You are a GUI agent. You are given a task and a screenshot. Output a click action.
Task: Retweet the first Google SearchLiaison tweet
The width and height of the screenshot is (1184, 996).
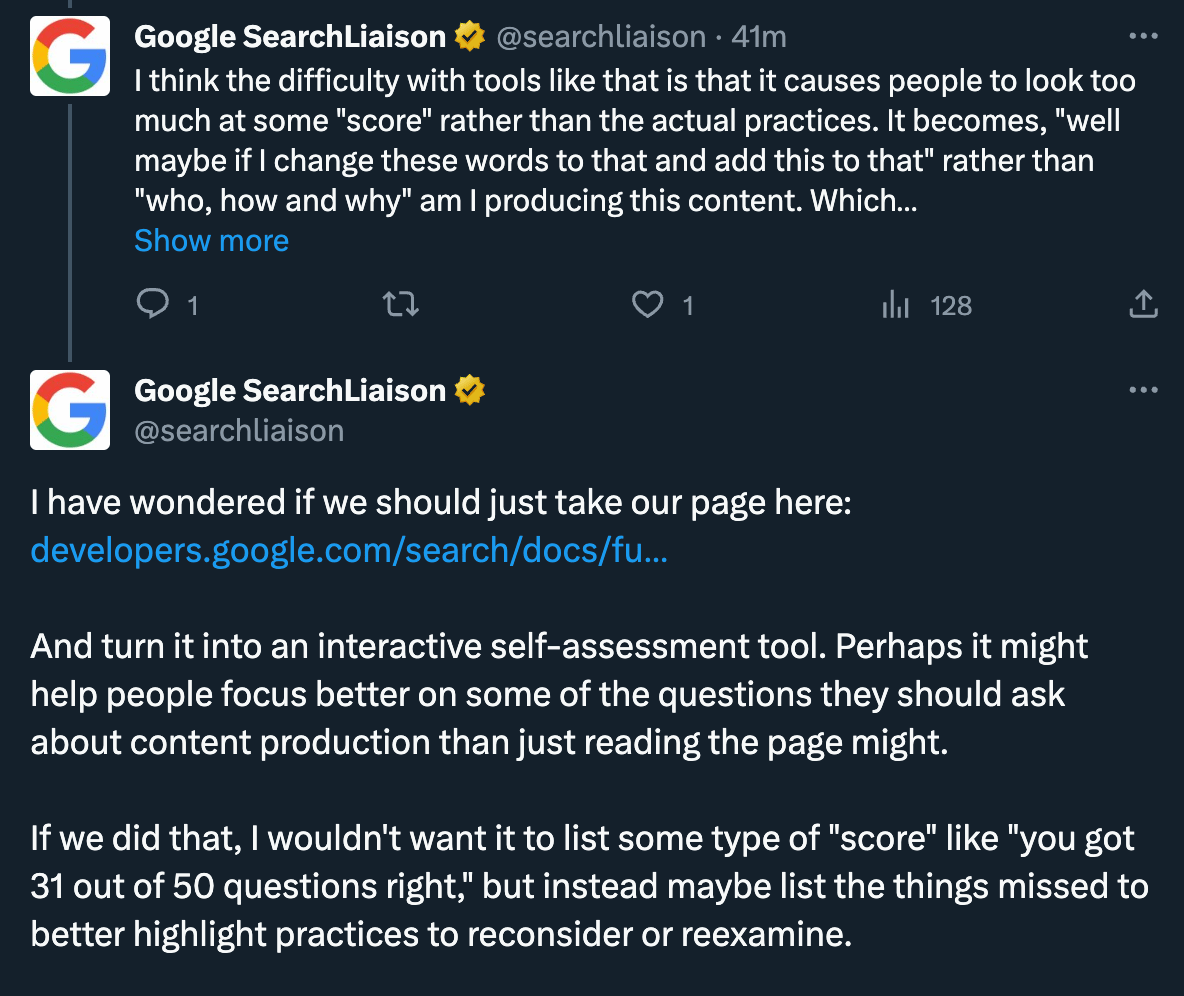(401, 305)
